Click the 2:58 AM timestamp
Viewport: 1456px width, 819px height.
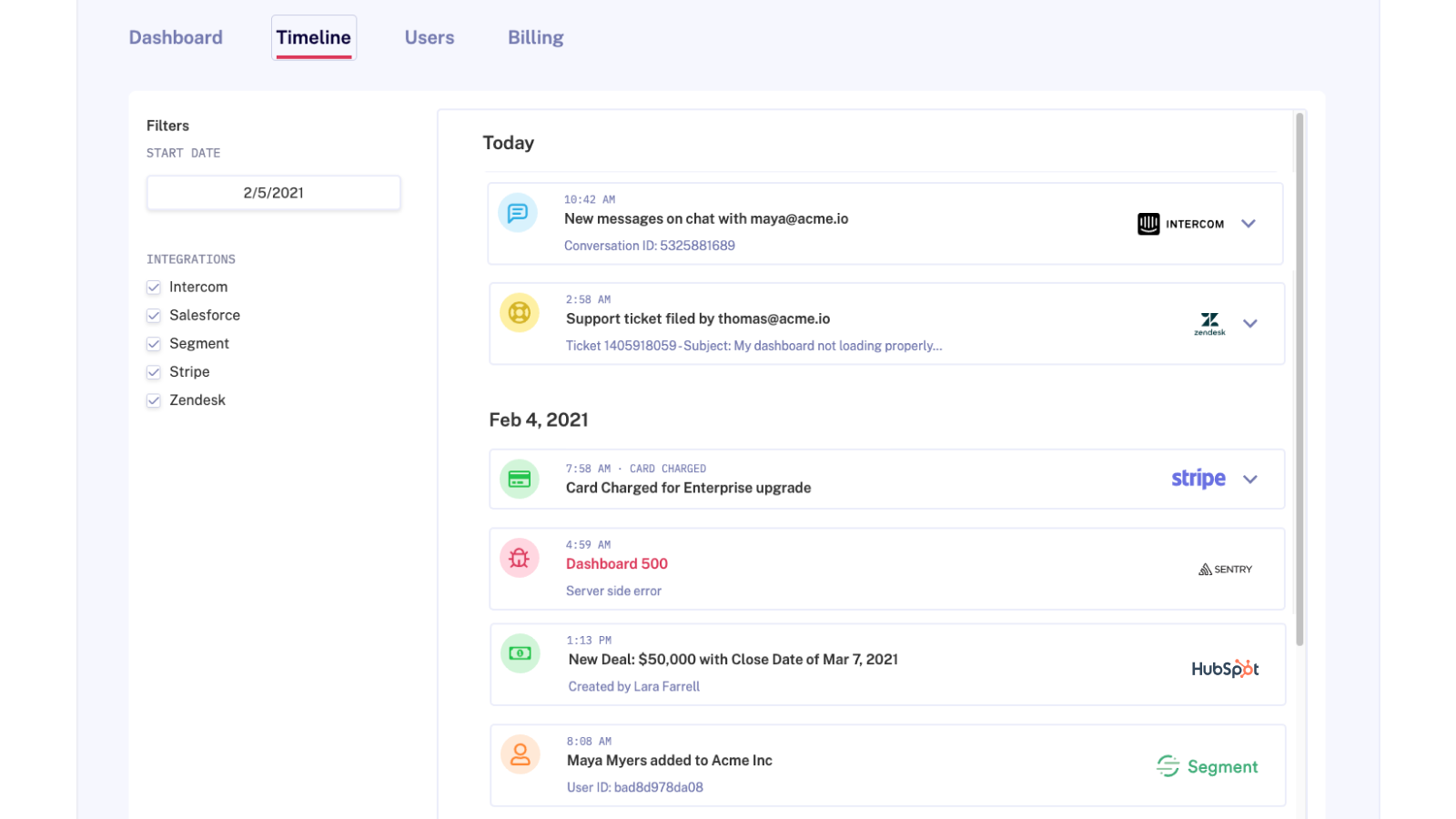click(x=588, y=299)
